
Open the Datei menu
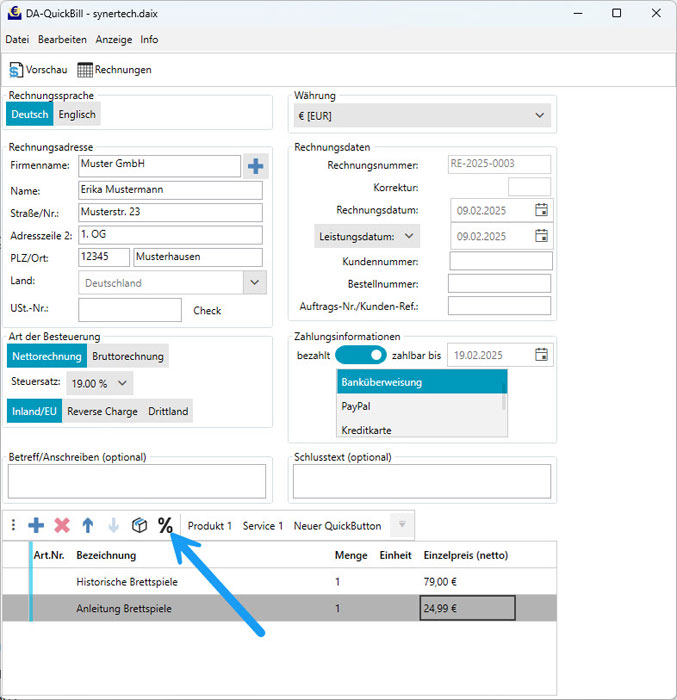click(17, 40)
